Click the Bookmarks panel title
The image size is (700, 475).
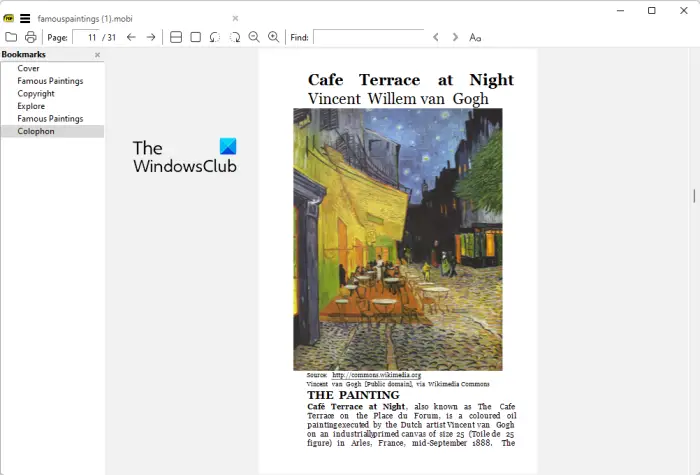(24, 54)
